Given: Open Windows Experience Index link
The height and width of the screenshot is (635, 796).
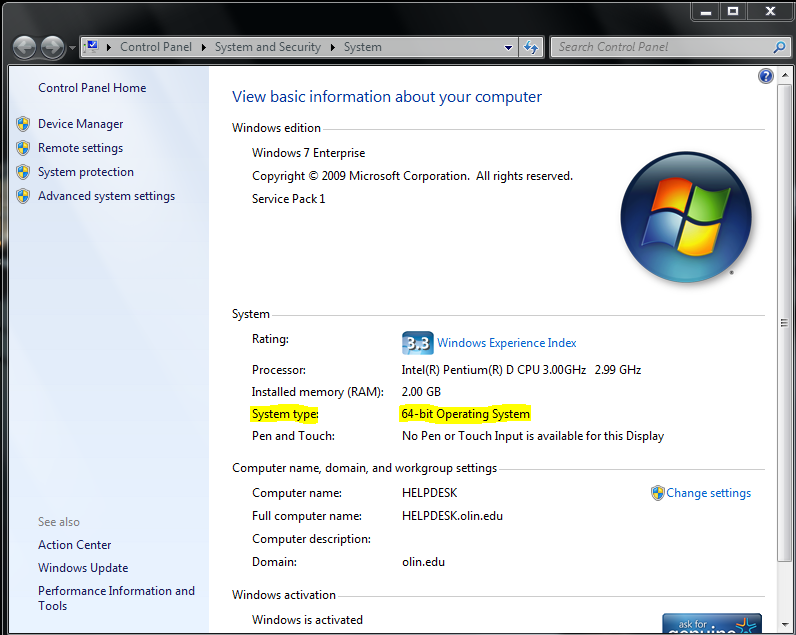Looking at the screenshot, I should pos(507,343).
